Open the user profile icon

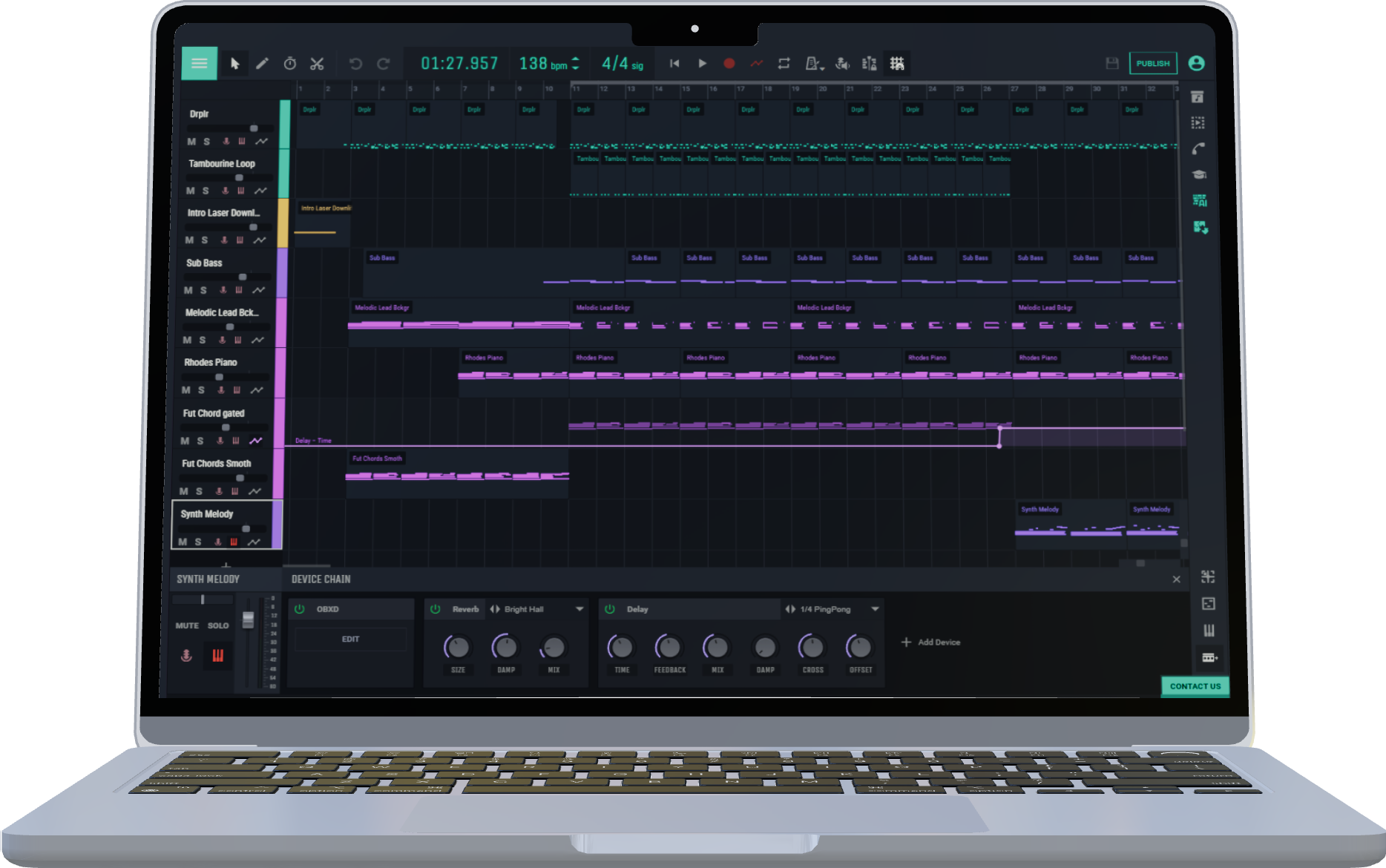[x=1196, y=64]
